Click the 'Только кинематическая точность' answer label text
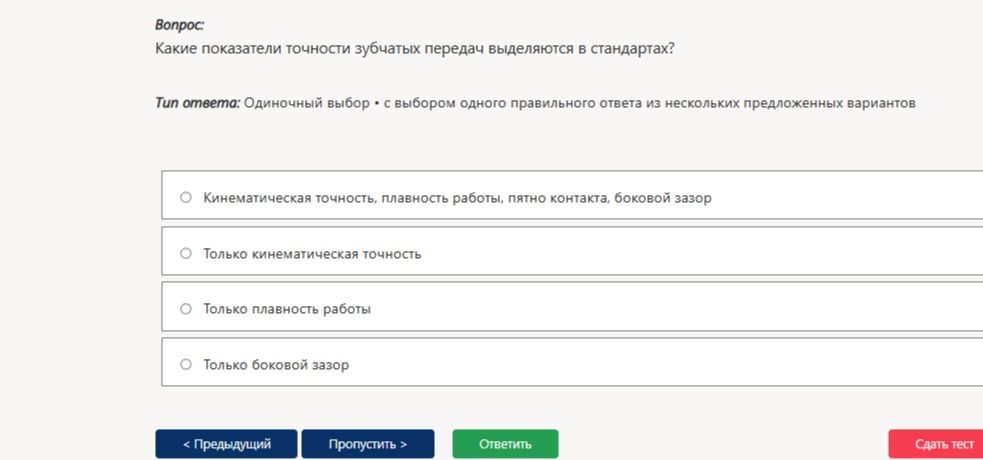The height and width of the screenshot is (460, 983). 312,254
